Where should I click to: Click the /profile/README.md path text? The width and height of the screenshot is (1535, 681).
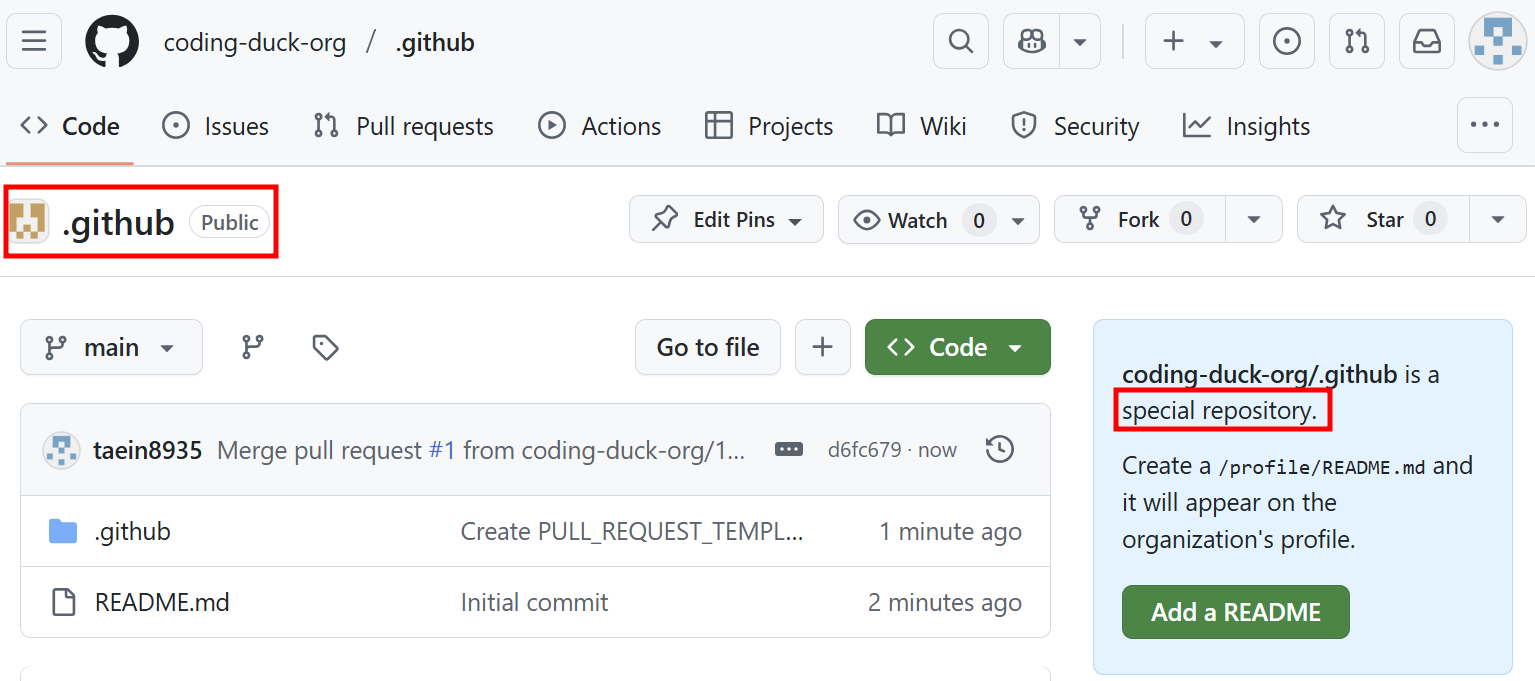(1322, 467)
